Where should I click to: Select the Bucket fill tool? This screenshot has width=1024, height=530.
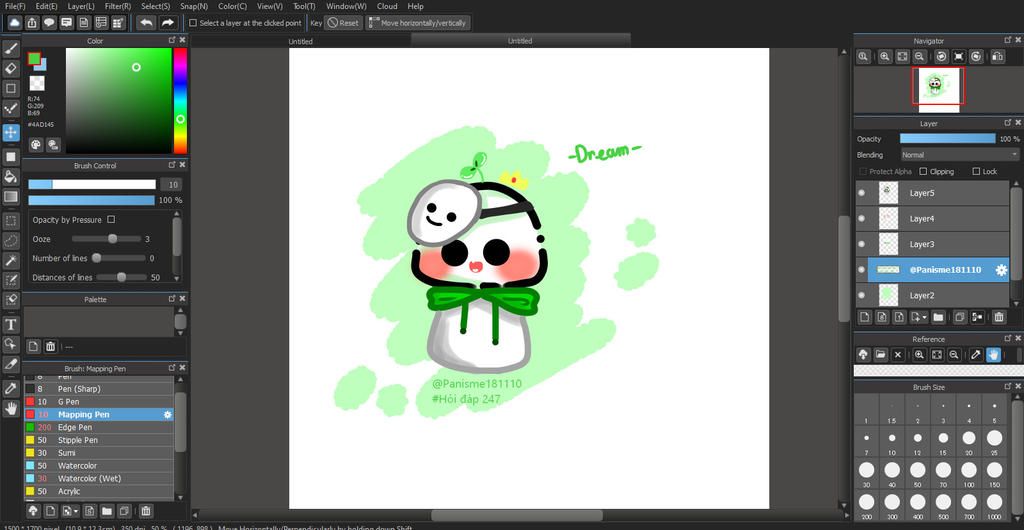[10, 176]
